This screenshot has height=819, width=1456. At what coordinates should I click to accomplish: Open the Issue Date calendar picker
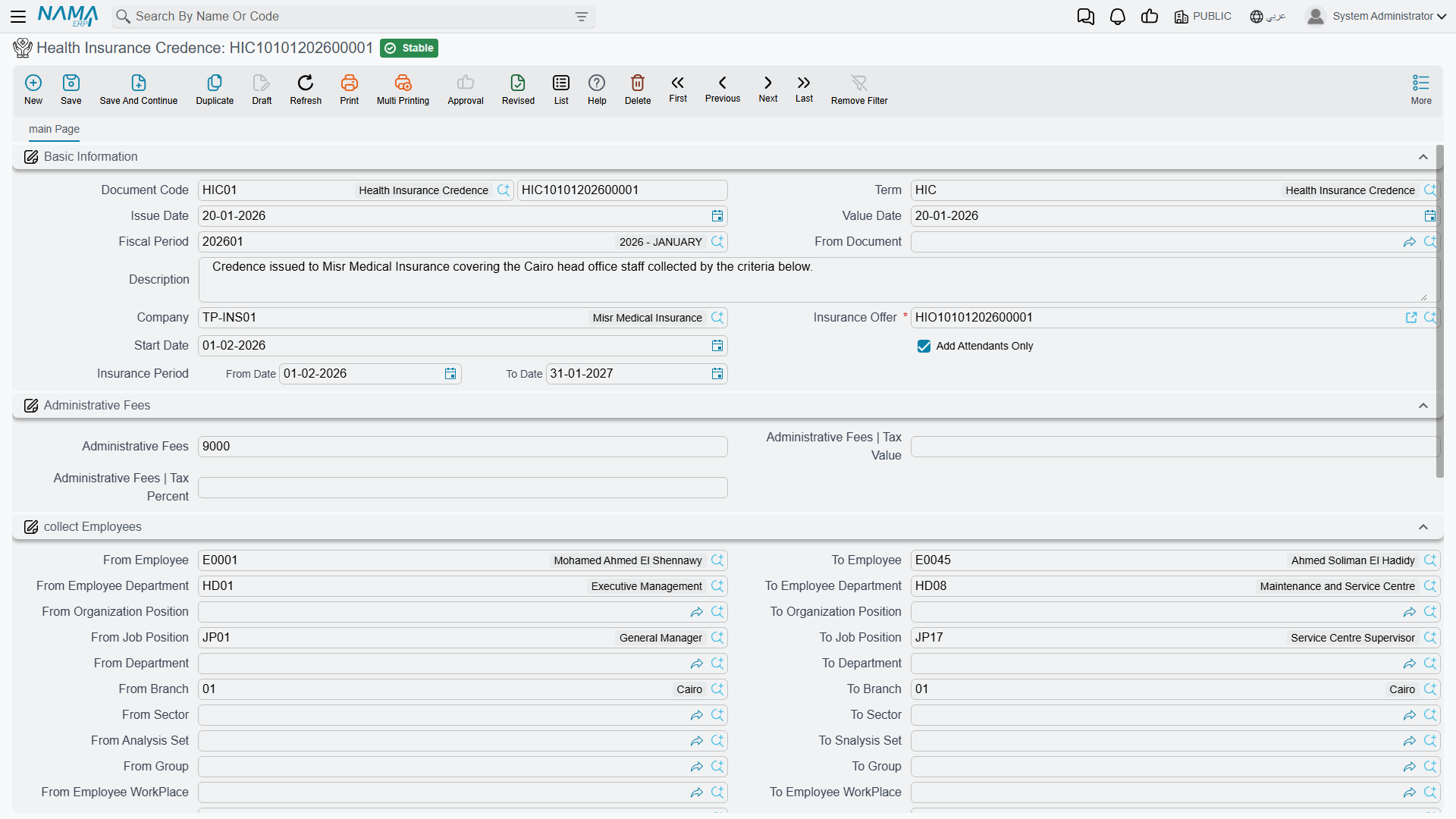(x=717, y=216)
